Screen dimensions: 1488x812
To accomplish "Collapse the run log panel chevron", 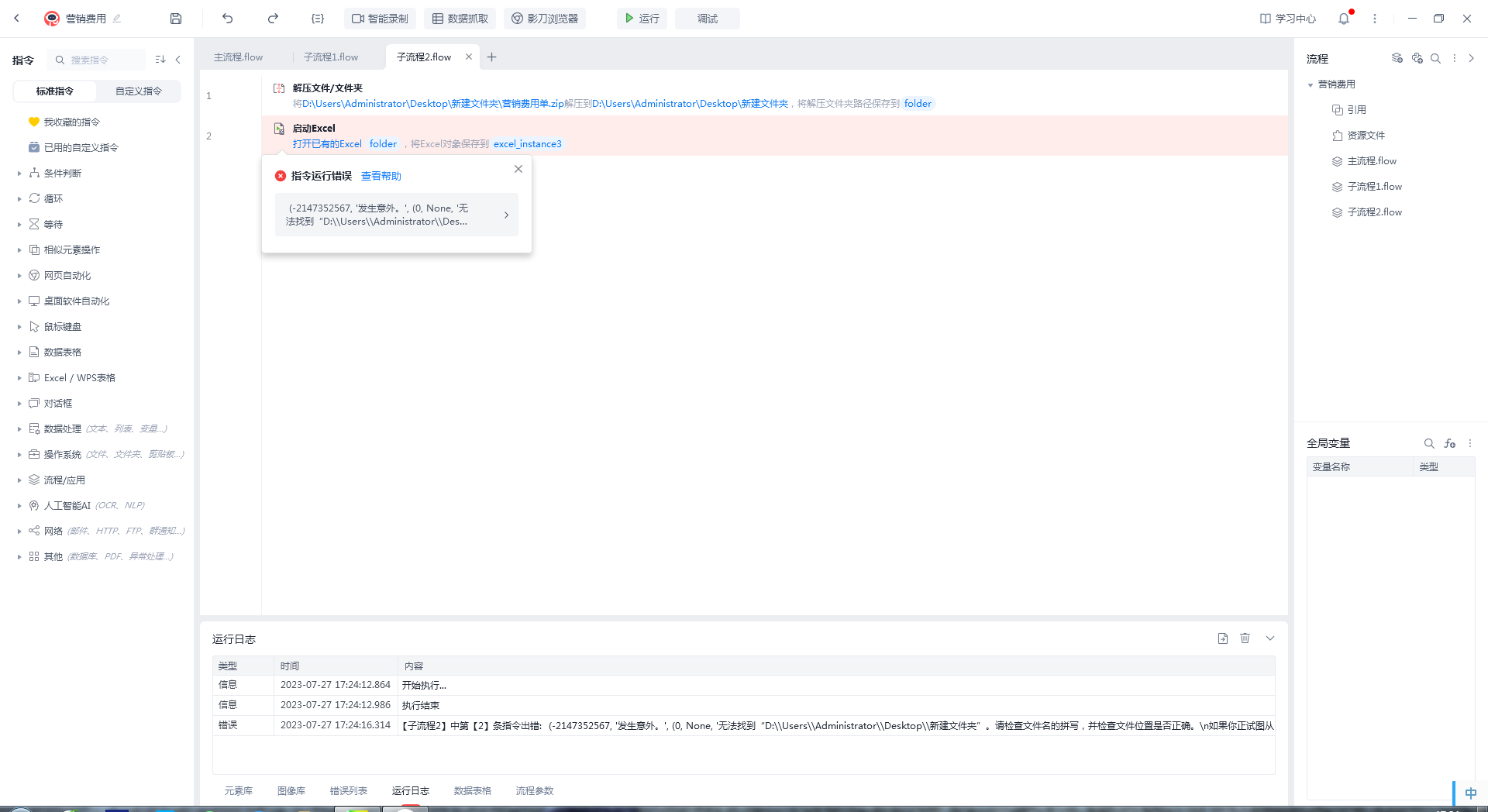I will tap(1270, 638).
